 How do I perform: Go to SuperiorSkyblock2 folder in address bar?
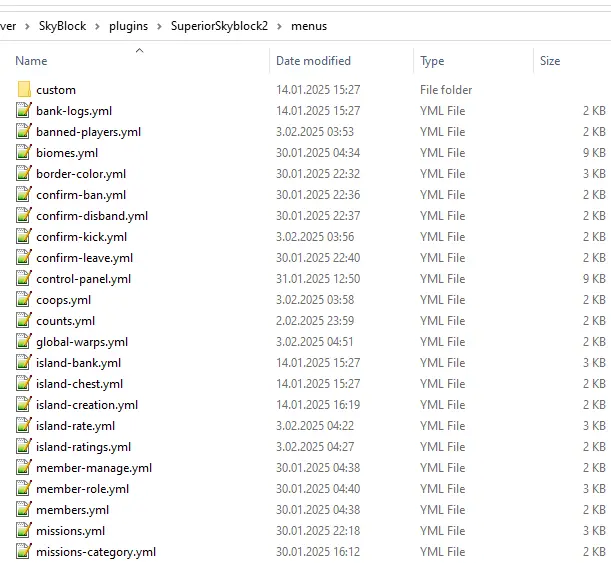[x=219, y=26]
